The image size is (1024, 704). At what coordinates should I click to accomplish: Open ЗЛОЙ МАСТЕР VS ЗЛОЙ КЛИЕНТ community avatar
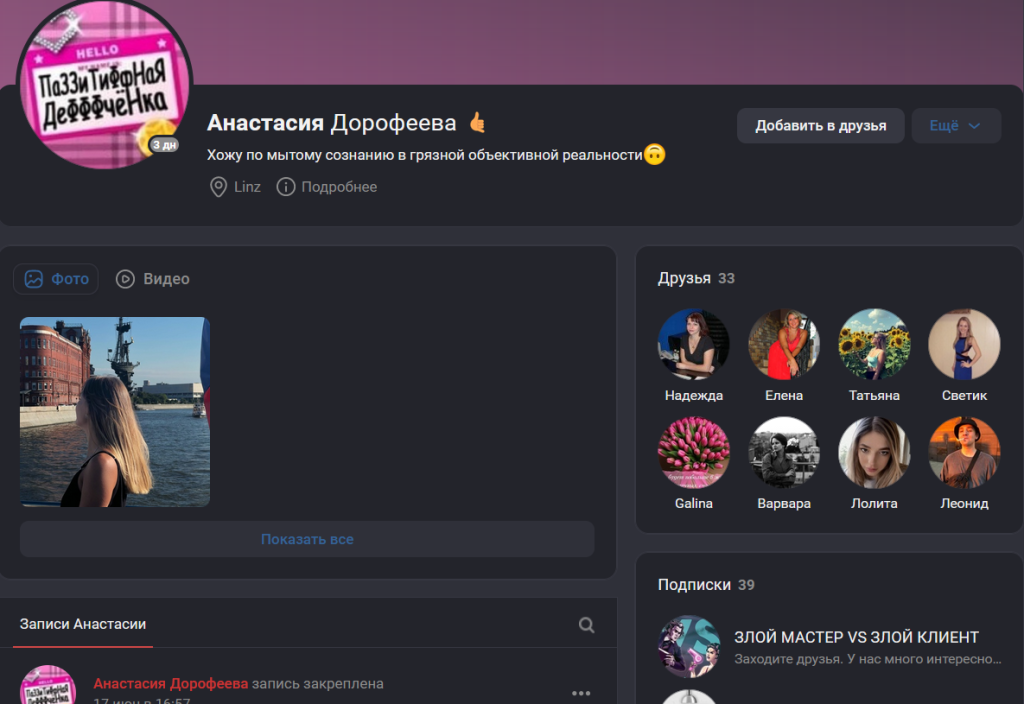[688, 647]
